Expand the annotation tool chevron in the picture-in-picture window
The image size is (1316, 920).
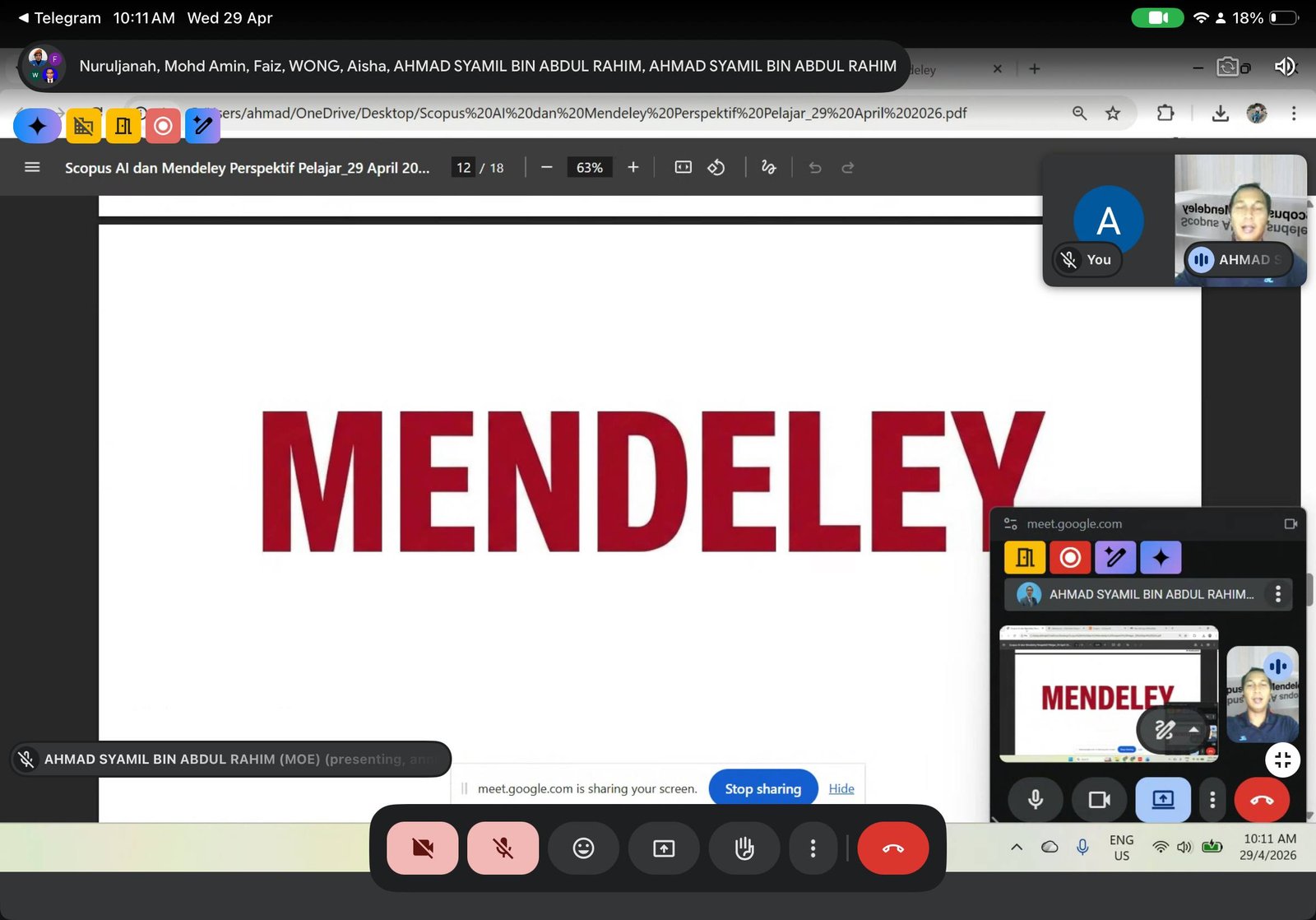pos(1193,729)
